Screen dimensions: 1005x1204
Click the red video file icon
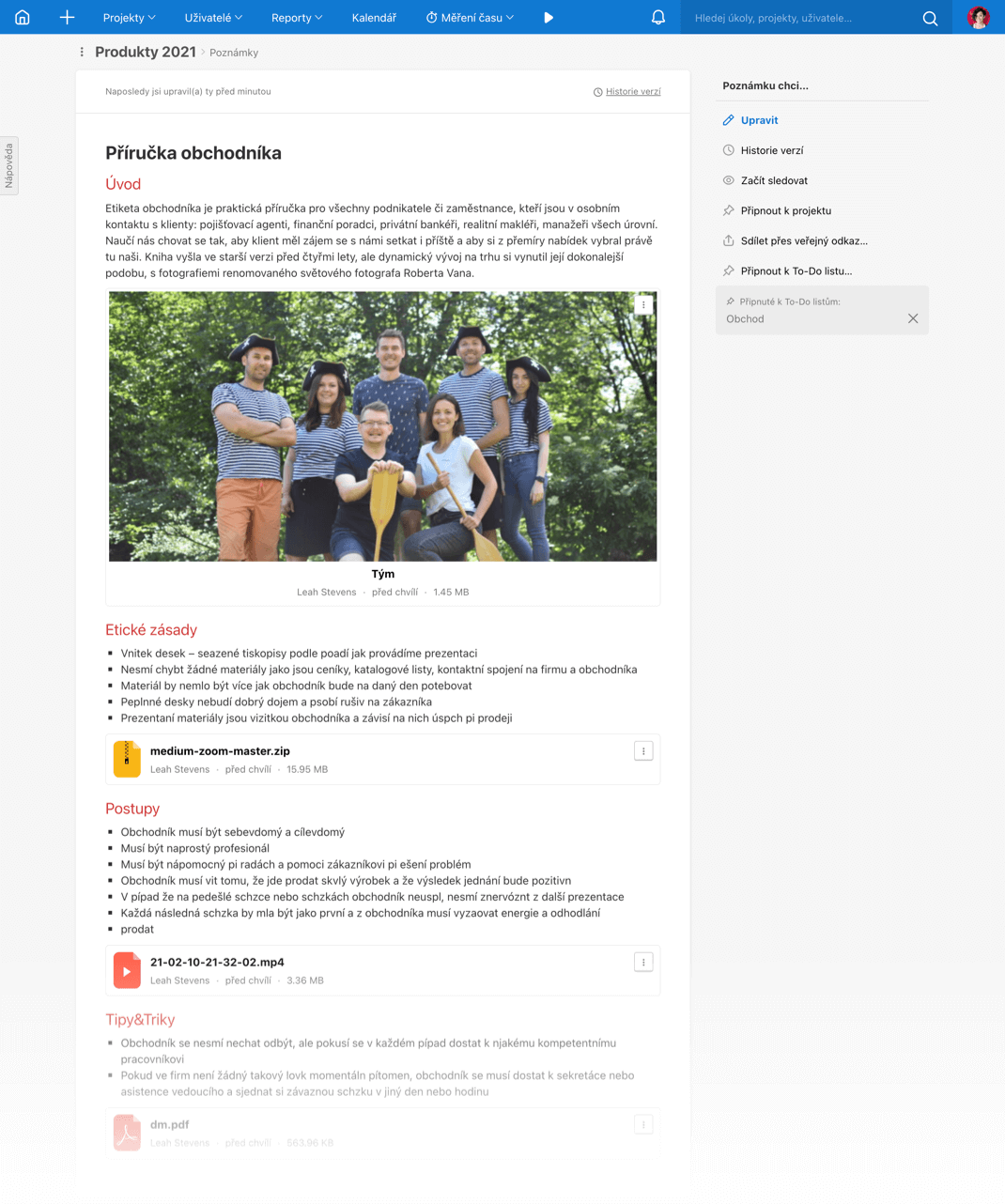tap(127, 970)
